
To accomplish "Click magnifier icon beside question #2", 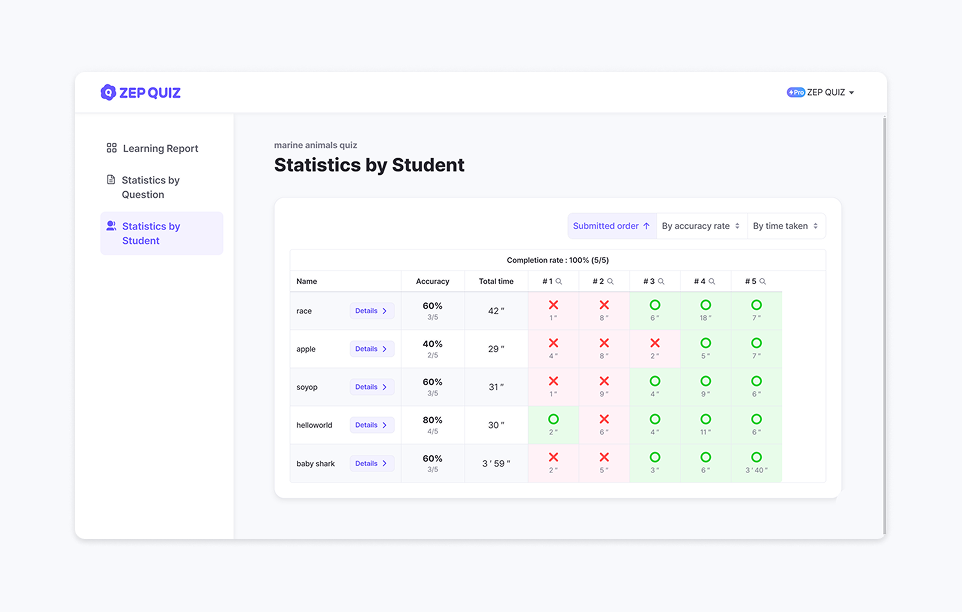I will click(610, 282).
